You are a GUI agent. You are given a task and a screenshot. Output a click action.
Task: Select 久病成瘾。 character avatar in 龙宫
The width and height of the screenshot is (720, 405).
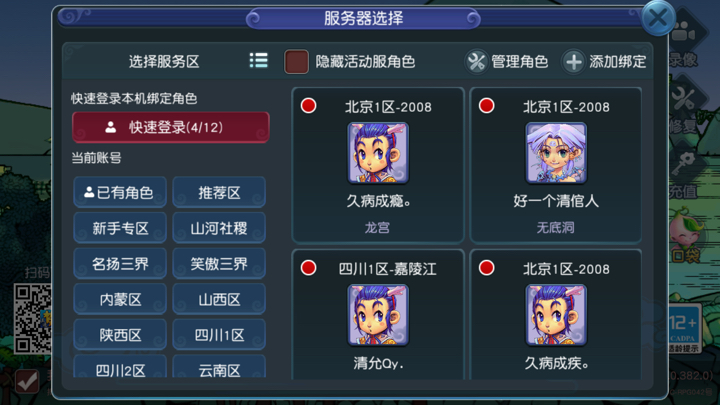tap(378, 153)
